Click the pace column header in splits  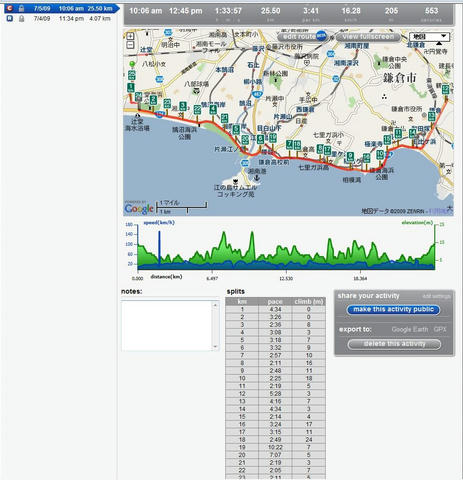click(275, 302)
